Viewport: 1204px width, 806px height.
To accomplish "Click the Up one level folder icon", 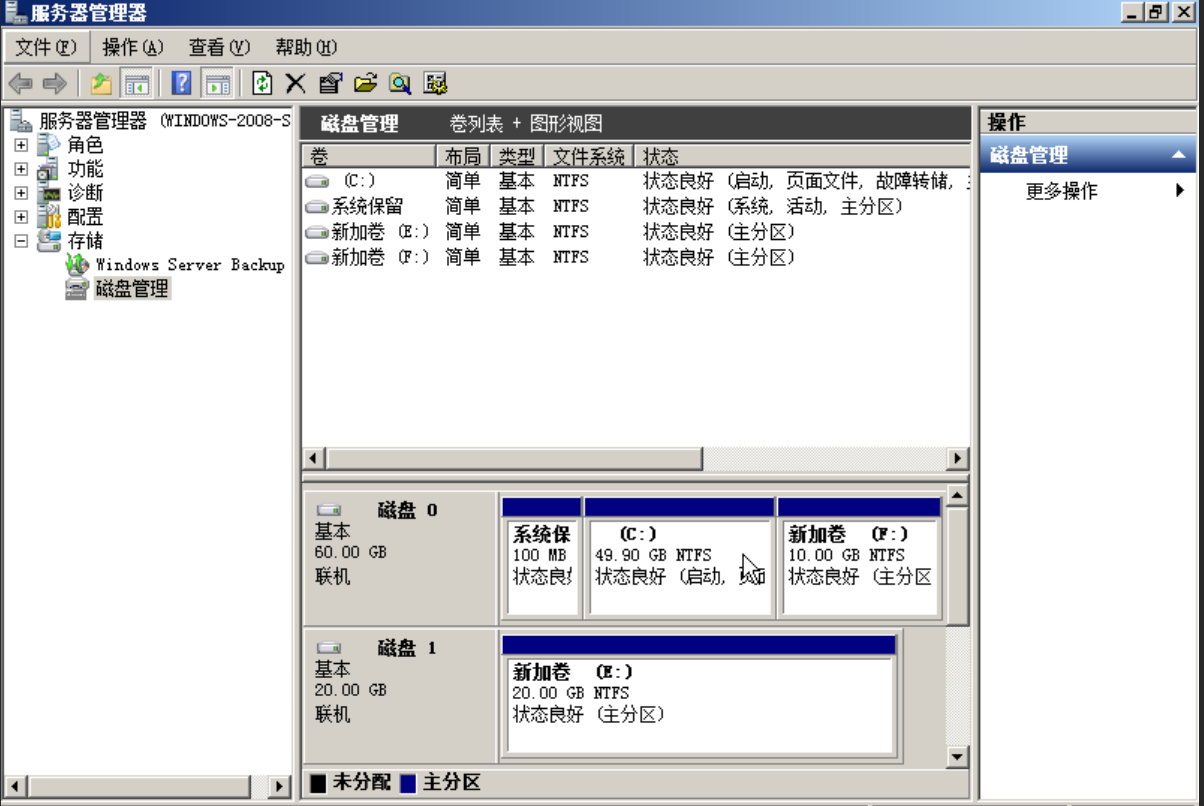I will tap(101, 83).
